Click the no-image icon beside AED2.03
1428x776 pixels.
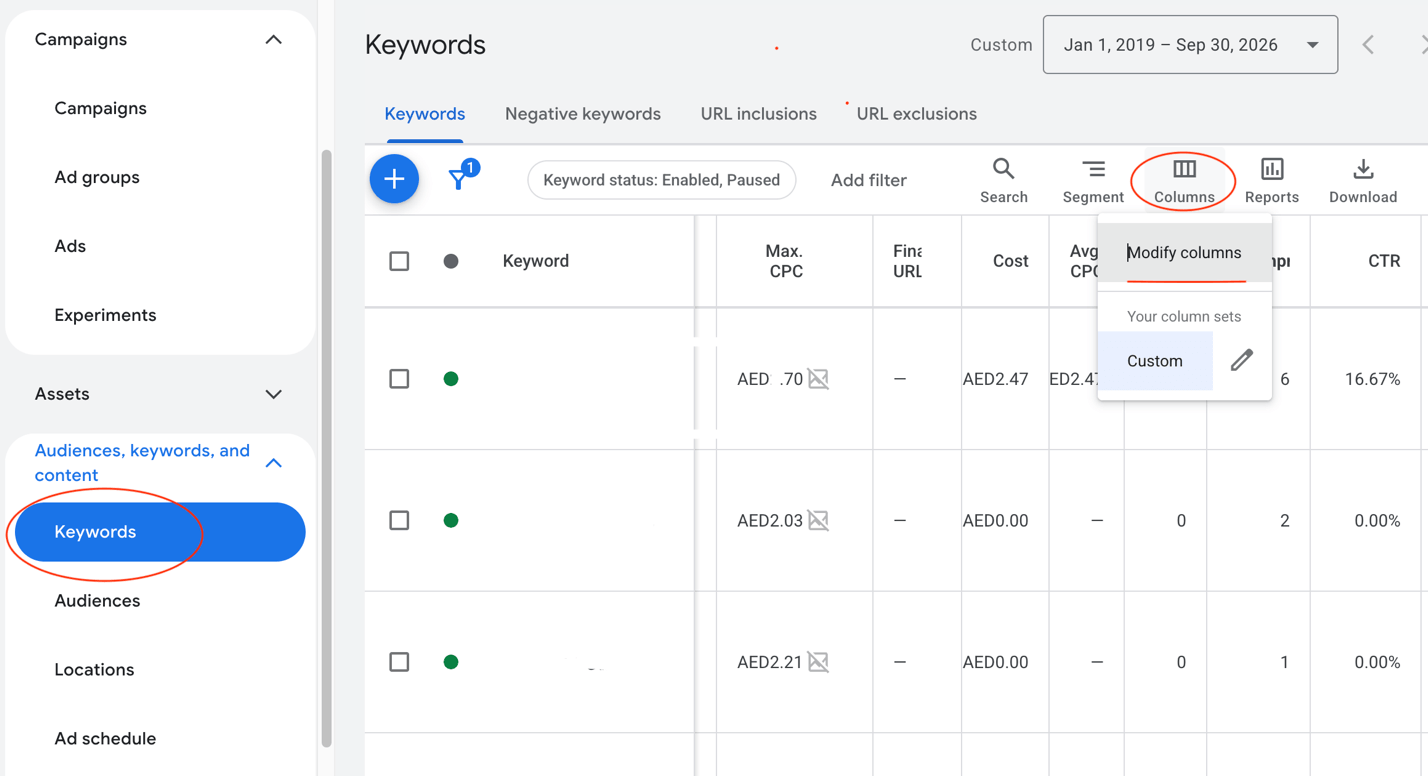pyautogui.click(x=818, y=520)
